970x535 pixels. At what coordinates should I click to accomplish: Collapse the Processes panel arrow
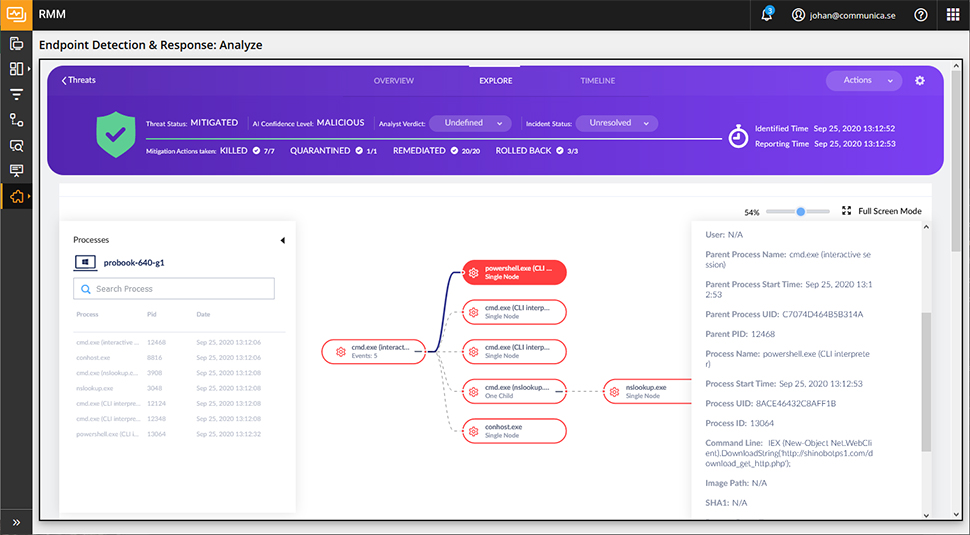(283, 241)
